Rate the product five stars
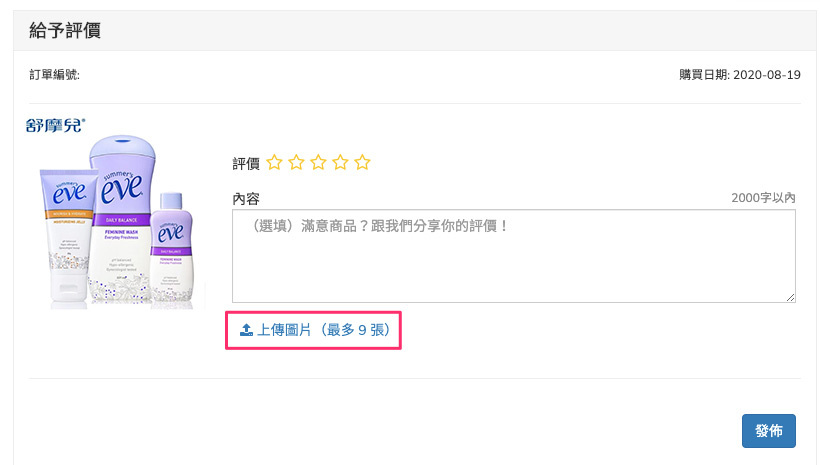The height and width of the screenshot is (465, 820). (362, 162)
